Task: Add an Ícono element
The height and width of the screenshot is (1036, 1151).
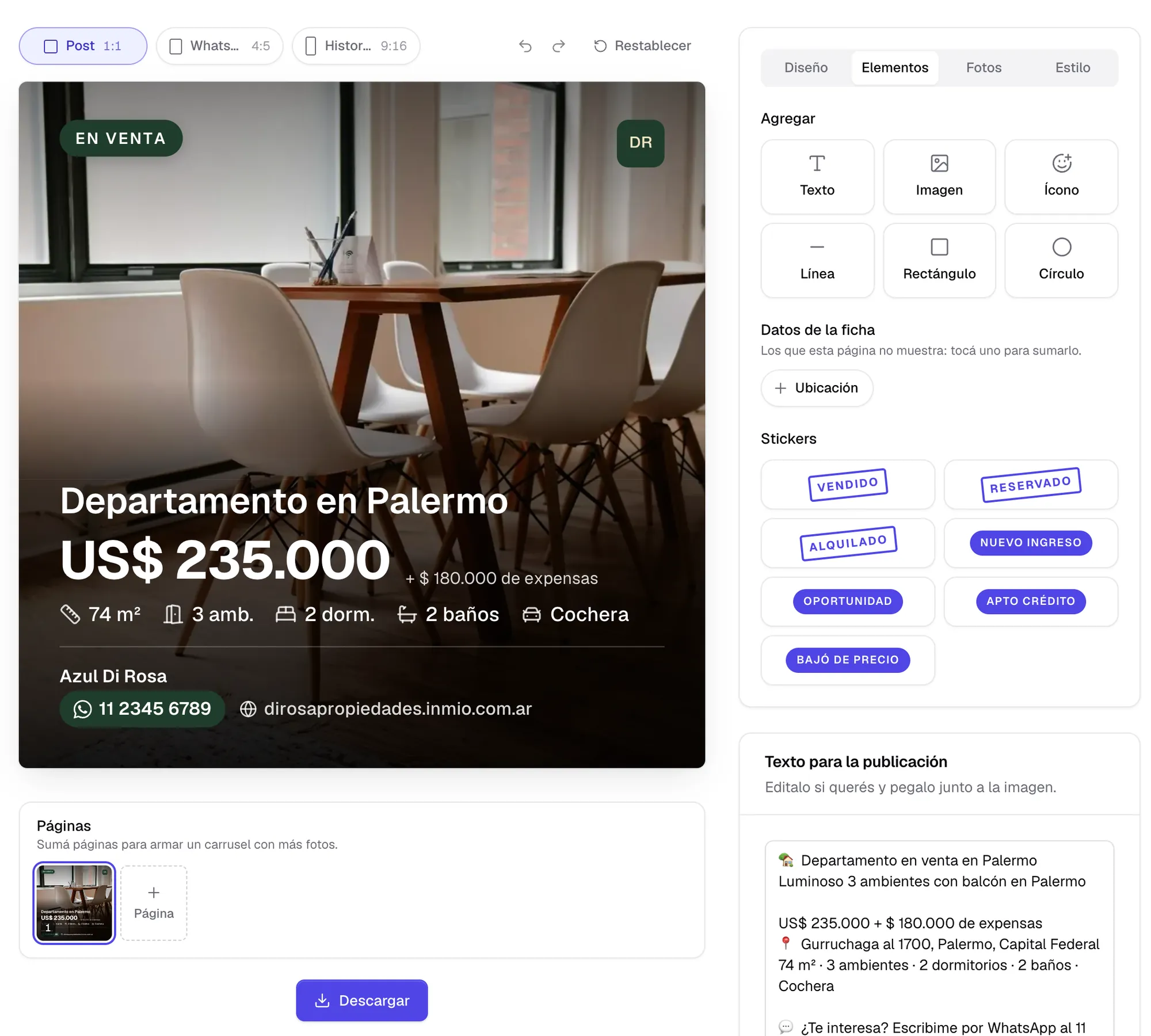Action: [x=1061, y=177]
